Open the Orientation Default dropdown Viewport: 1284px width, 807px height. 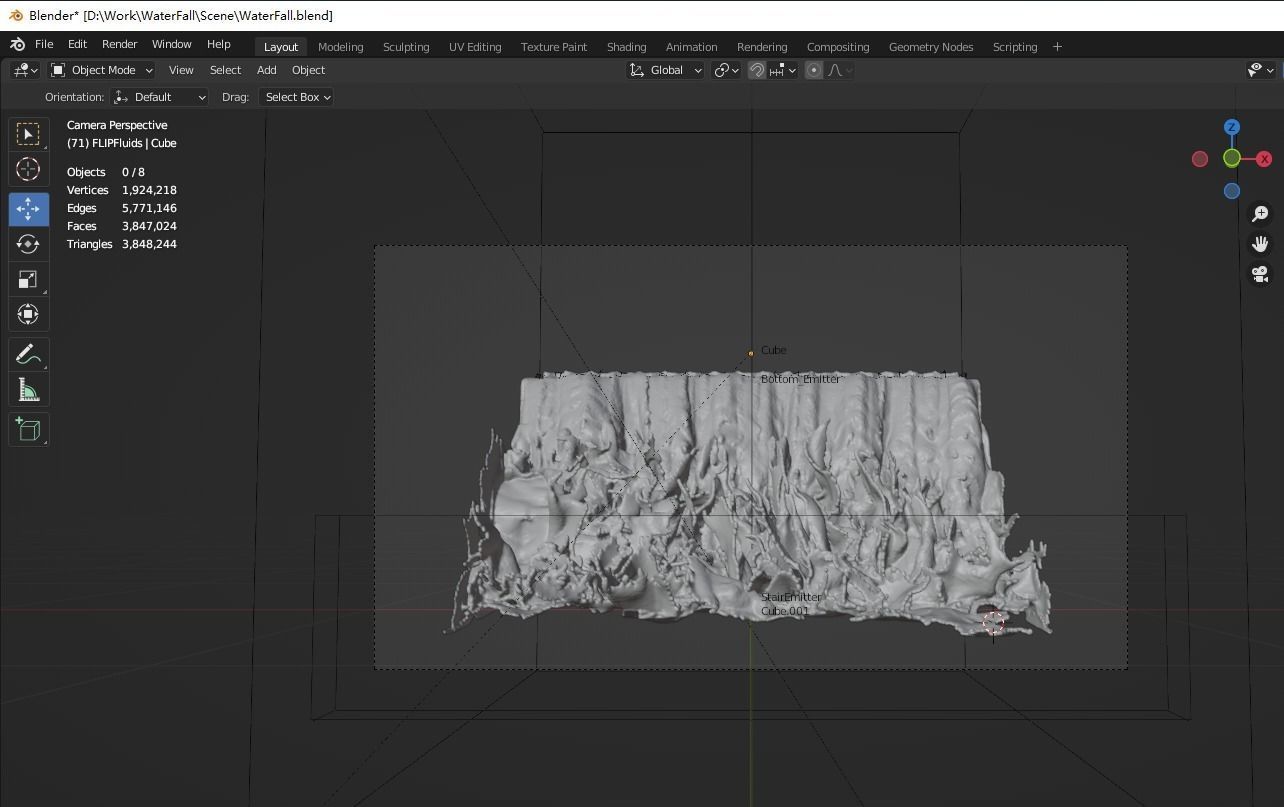coord(160,97)
